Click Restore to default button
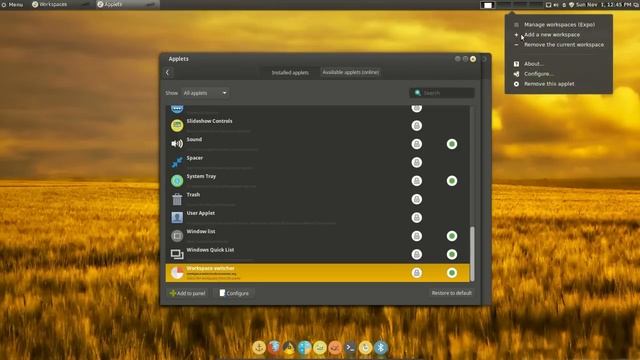 click(x=451, y=293)
